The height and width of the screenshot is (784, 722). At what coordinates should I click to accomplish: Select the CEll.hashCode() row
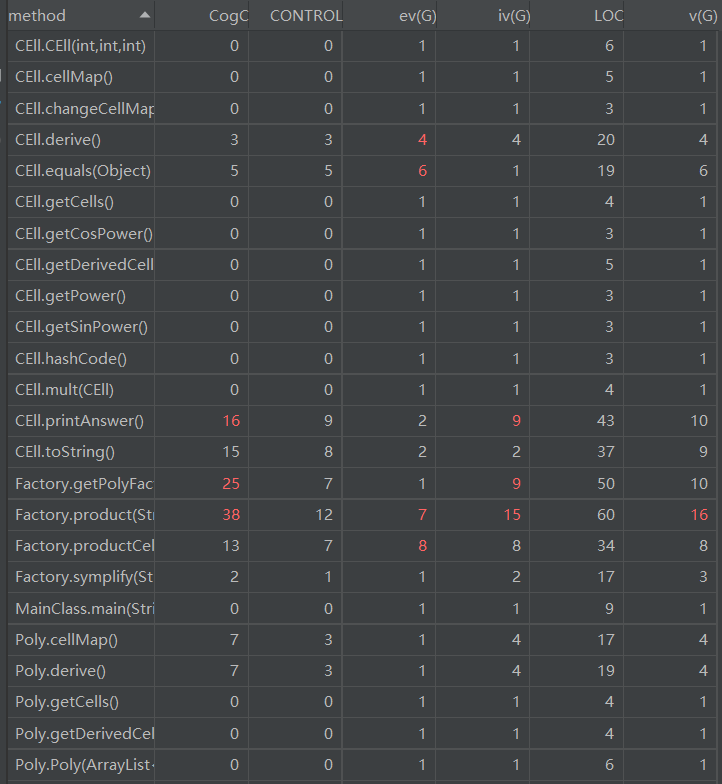[362, 358]
